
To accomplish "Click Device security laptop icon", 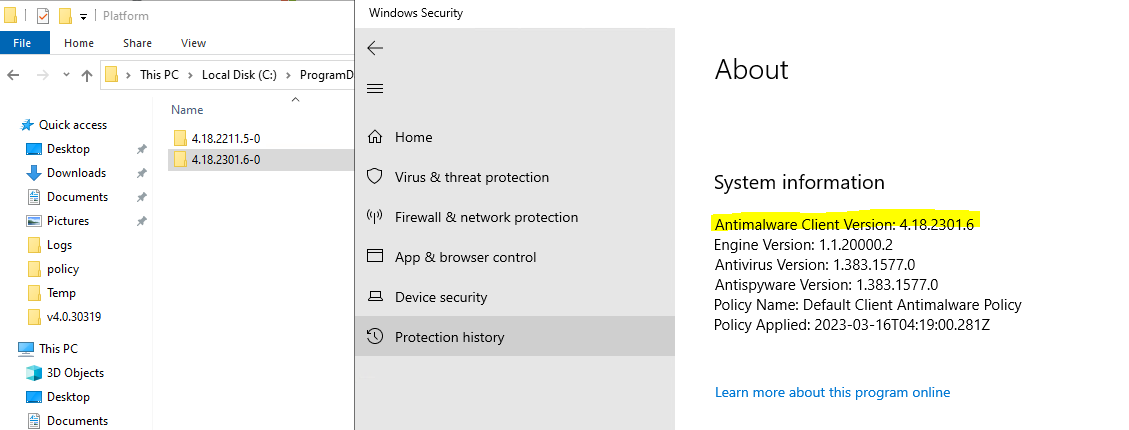I will click(374, 297).
